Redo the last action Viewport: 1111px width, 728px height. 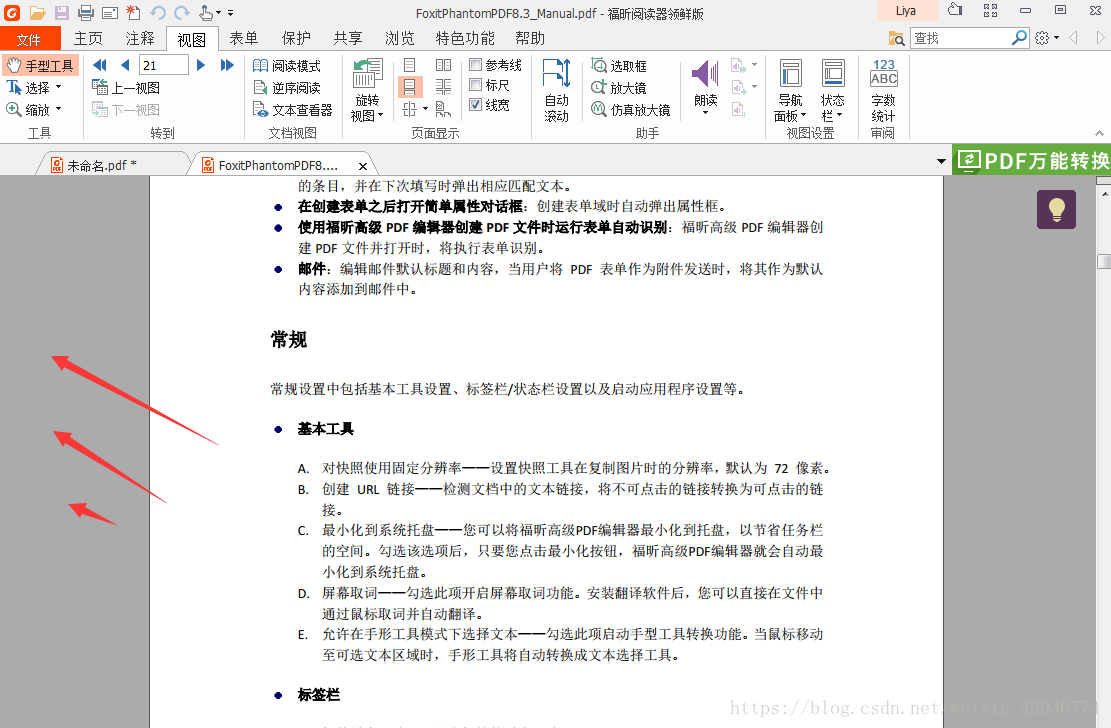181,12
